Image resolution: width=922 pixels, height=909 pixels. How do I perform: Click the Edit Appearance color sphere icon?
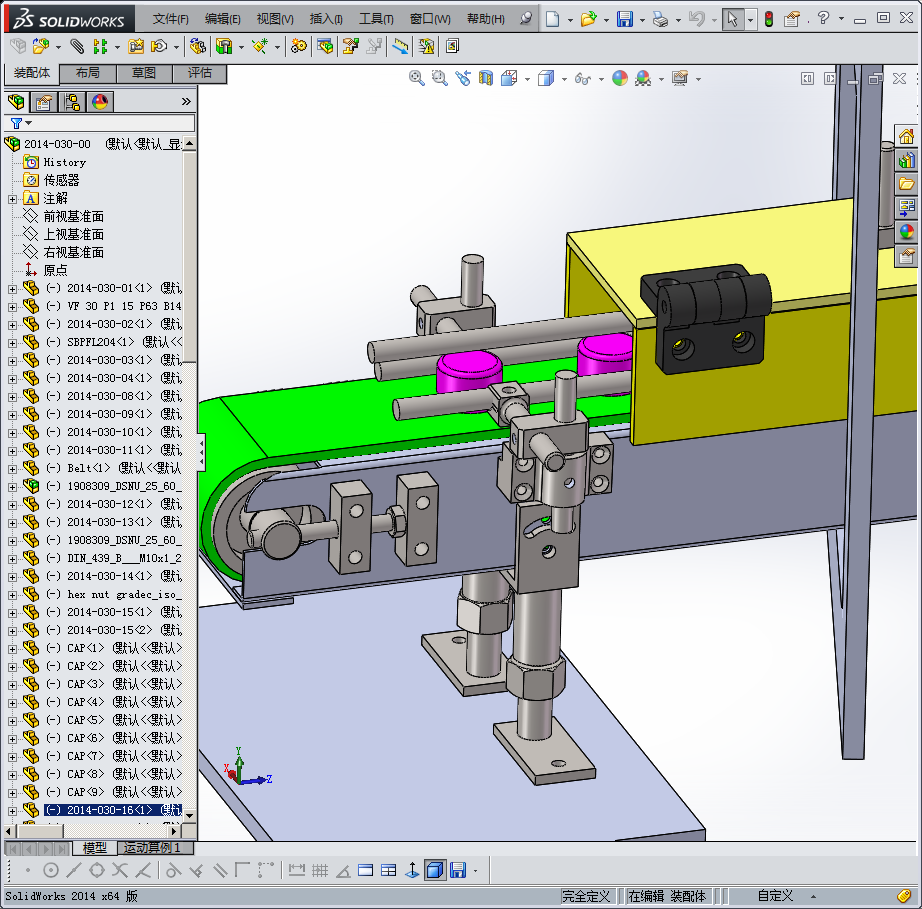coord(620,78)
